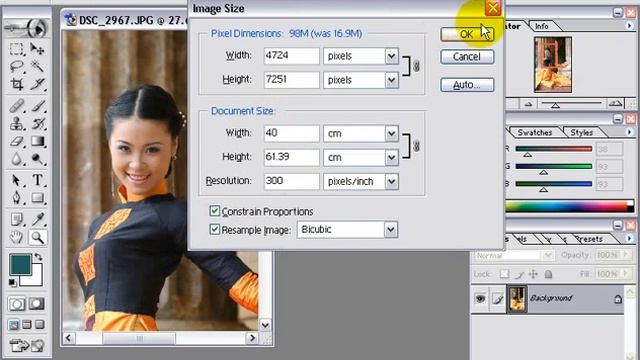This screenshot has height=360, width=640.
Task: Open Bicubic resample method dropdown
Action: tap(390, 229)
